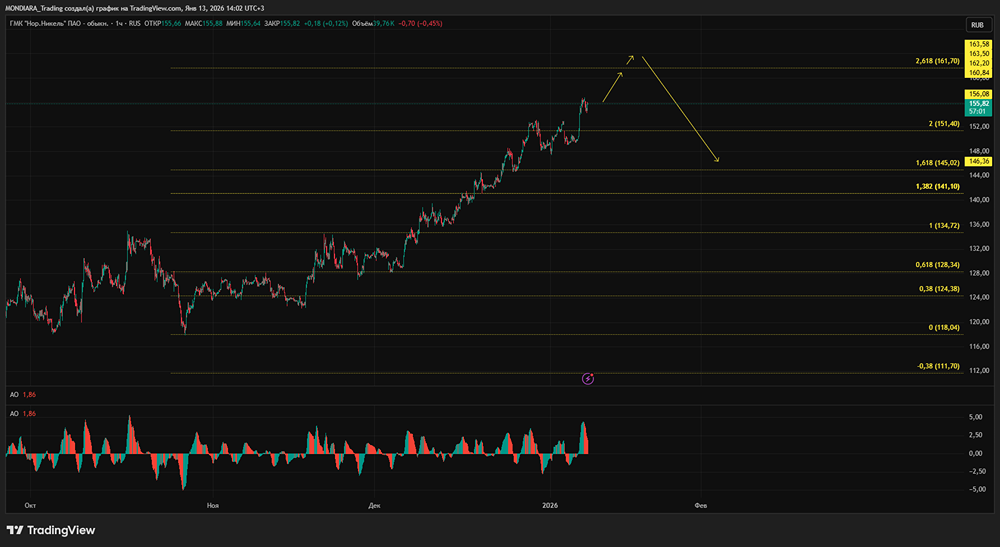The height and width of the screenshot is (547, 1000).
Task: Open the RUB currency selector
Action: (x=978, y=25)
